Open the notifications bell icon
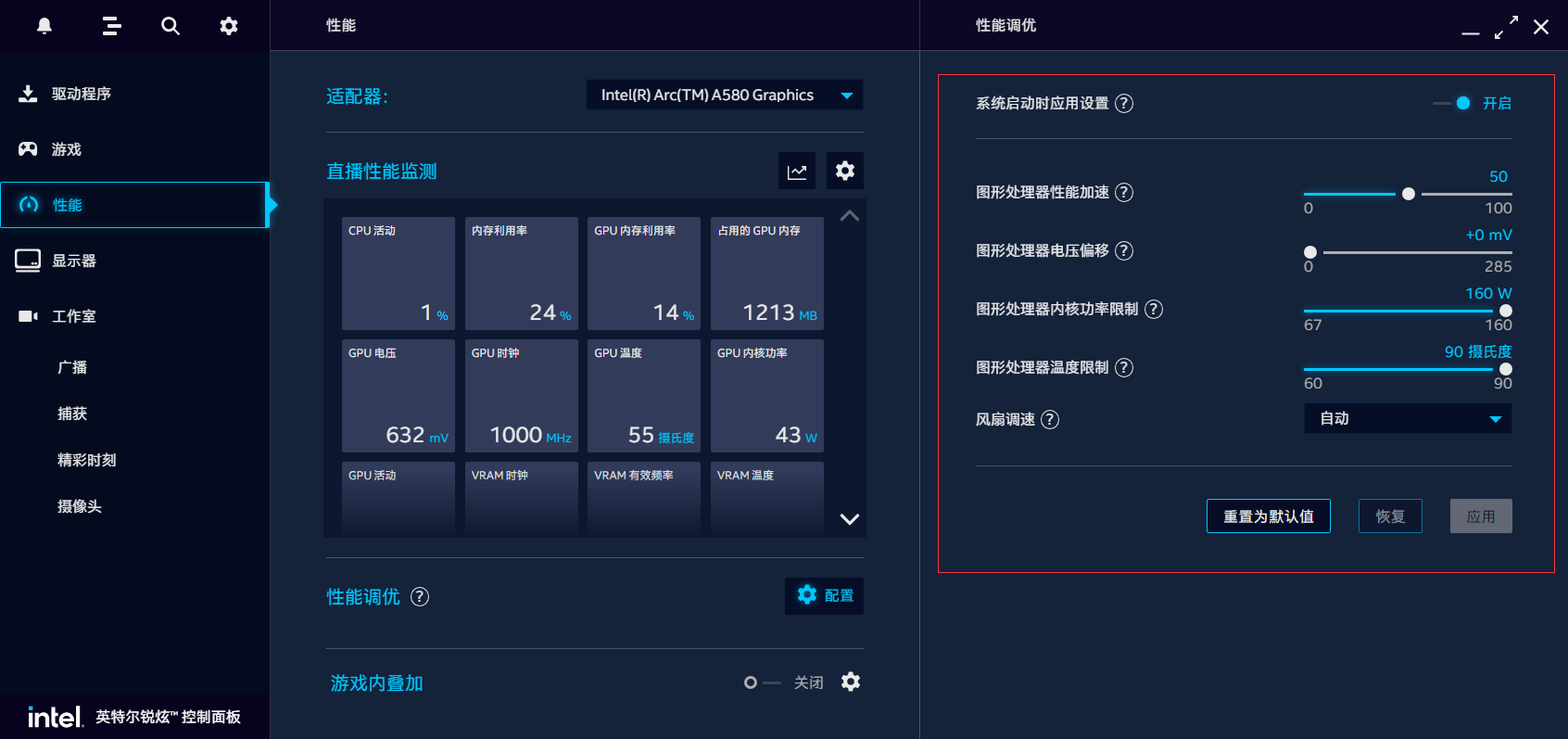This screenshot has width=1568, height=739. [x=44, y=26]
